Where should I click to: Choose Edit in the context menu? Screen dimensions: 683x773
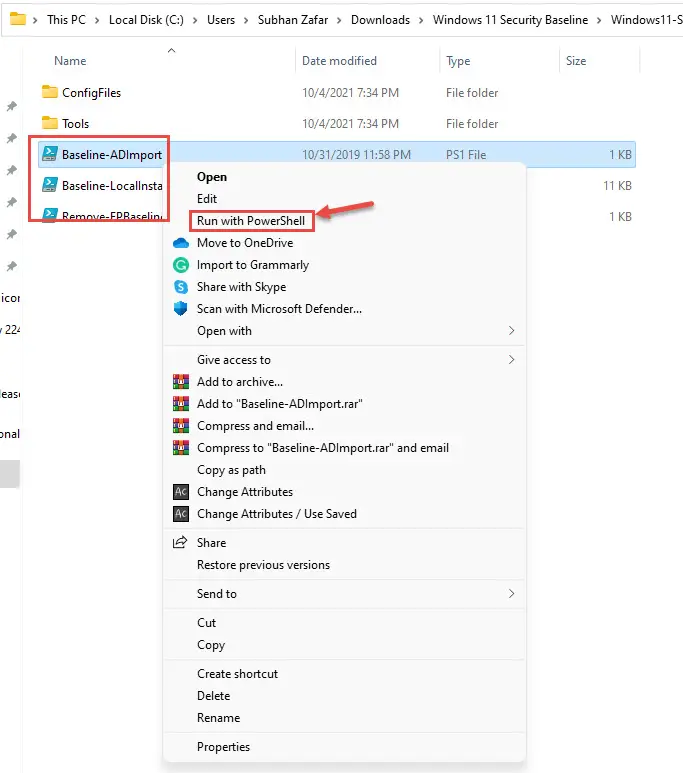pyautogui.click(x=207, y=199)
